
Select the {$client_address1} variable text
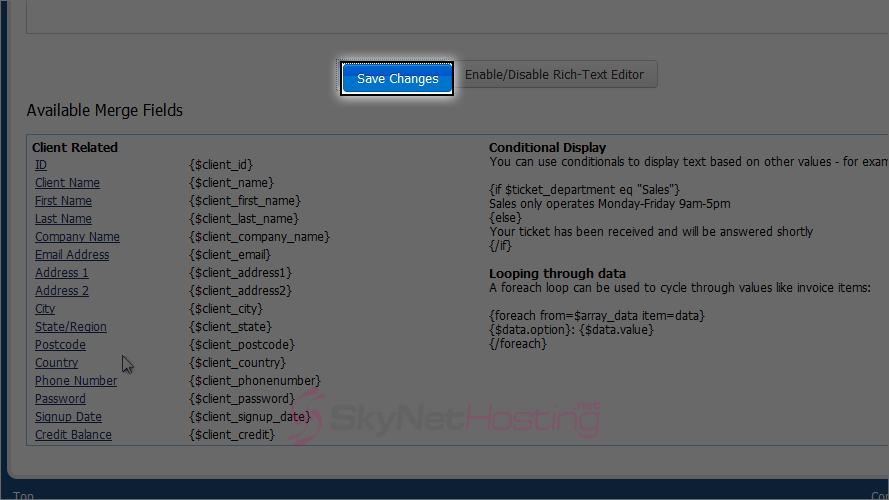point(240,273)
